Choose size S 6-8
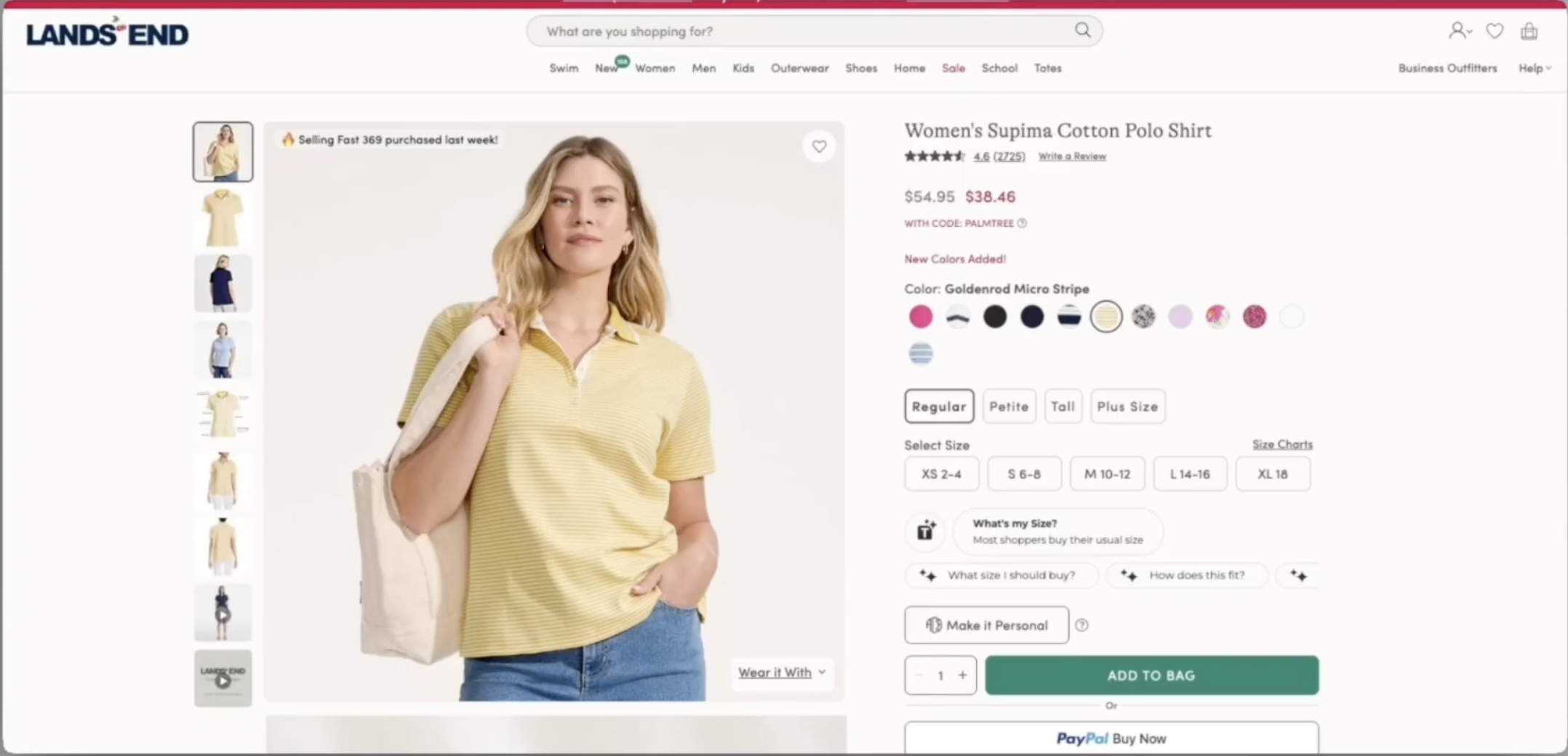This screenshot has width=1568, height=756. click(1024, 474)
